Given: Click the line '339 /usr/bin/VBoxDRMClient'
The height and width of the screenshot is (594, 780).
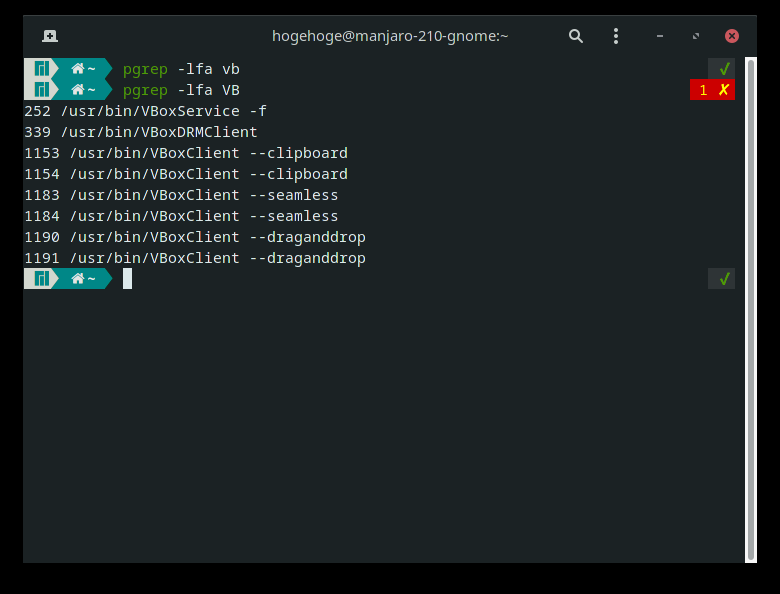Looking at the screenshot, I should [141, 132].
